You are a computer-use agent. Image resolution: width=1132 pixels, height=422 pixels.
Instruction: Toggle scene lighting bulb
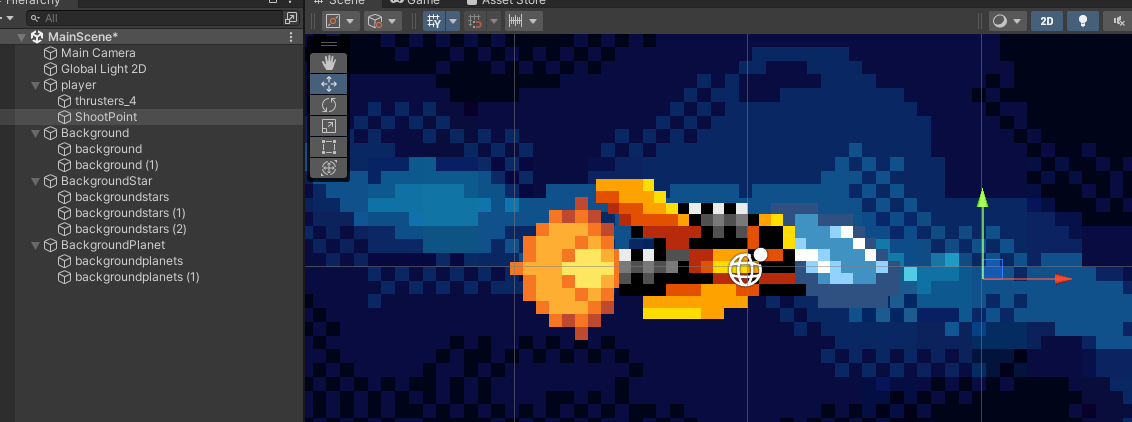[1083, 21]
